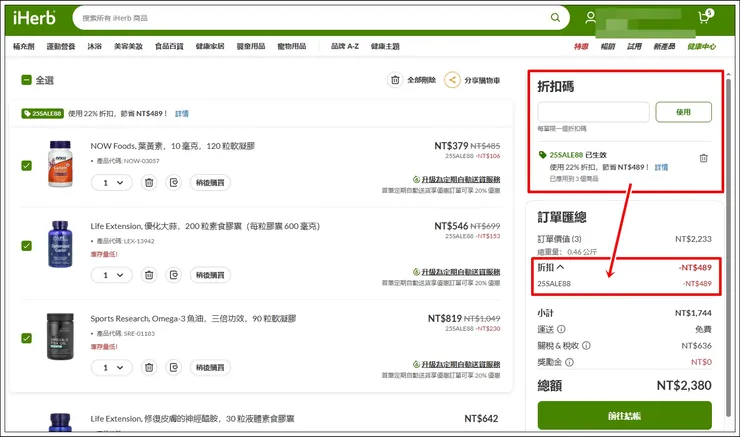Image resolution: width=740 pixels, height=437 pixels.
Task: Remove the applied 25SALE88 promo code
Action: pyautogui.click(x=704, y=158)
